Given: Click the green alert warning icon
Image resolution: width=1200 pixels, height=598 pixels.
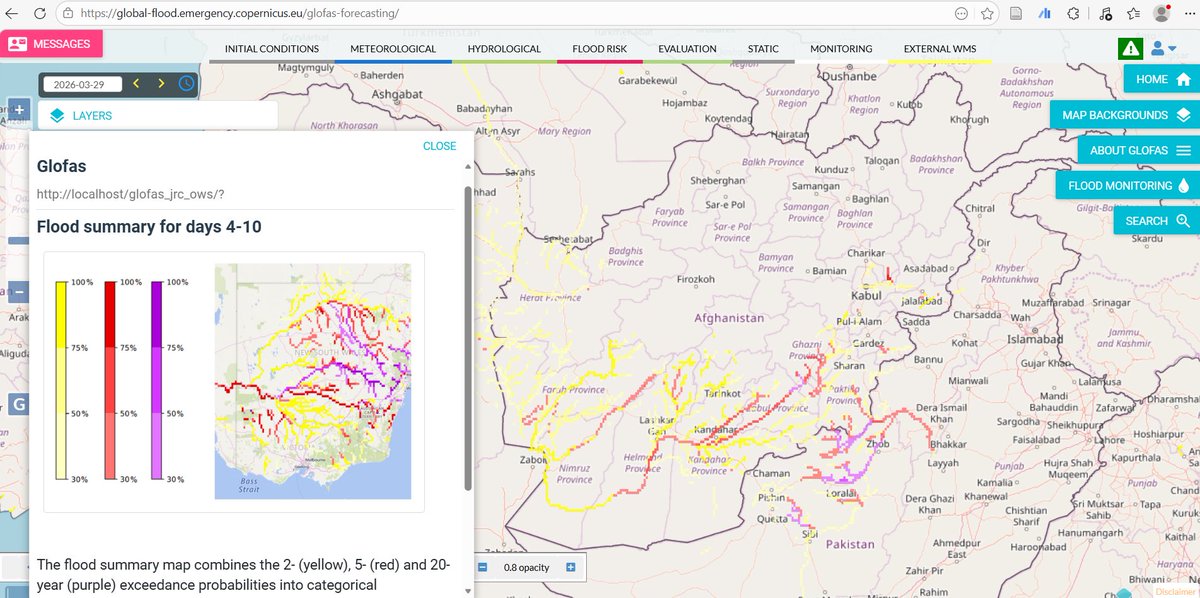Looking at the screenshot, I should 1131,46.
